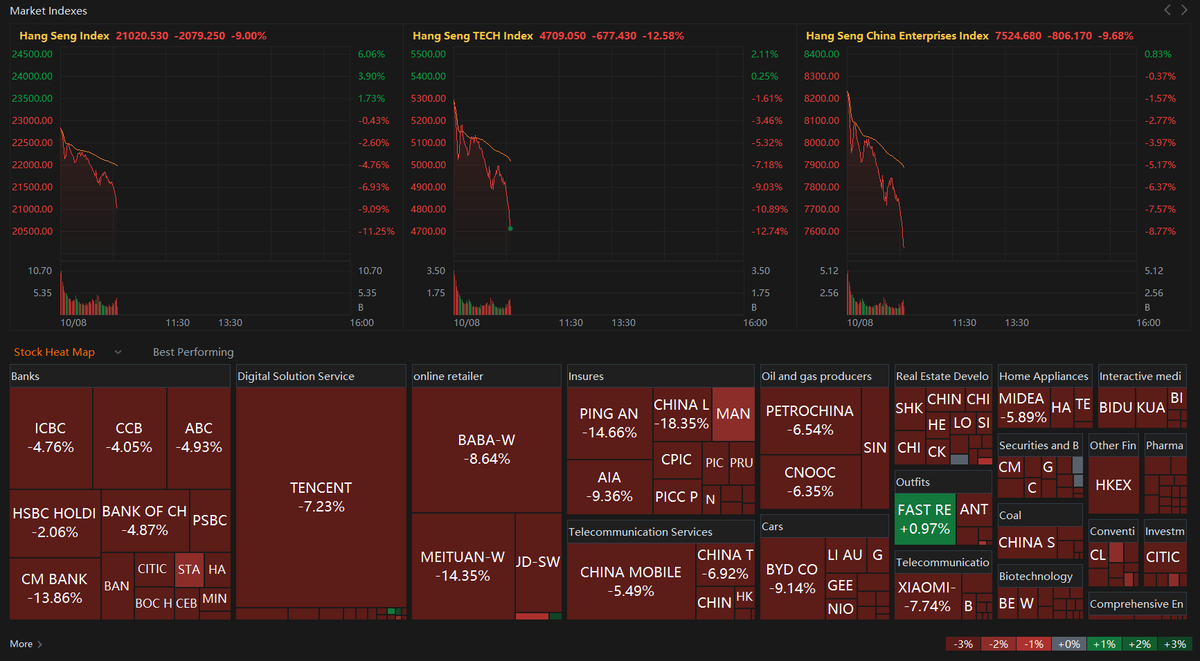This screenshot has width=1200, height=661.
Task: Select the HSBC HOLDI -2.06% tile
Action: [x=54, y=522]
